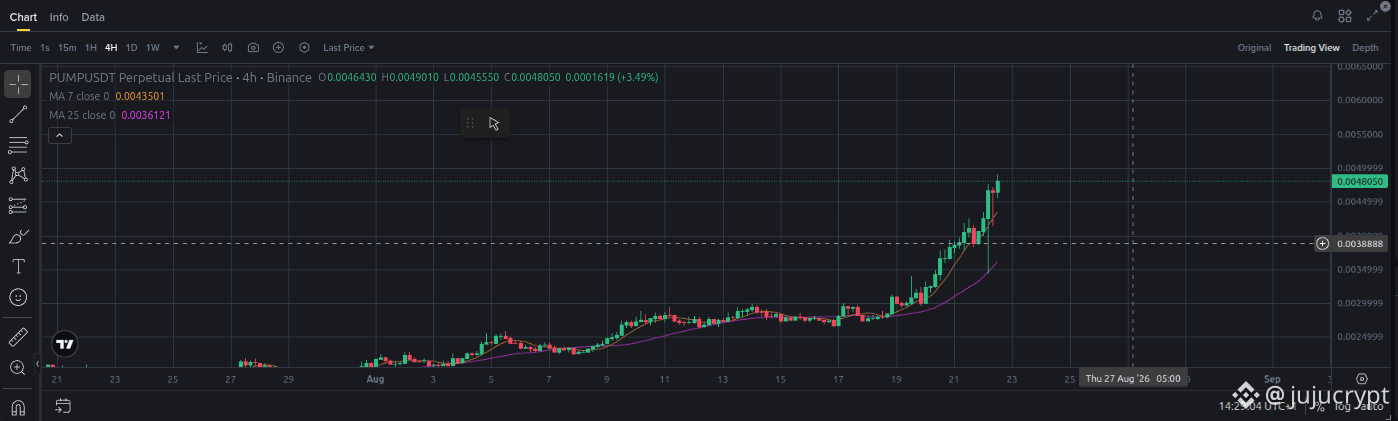This screenshot has width=1398, height=421.
Task: Switch to the Data tab
Action: (93, 17)
